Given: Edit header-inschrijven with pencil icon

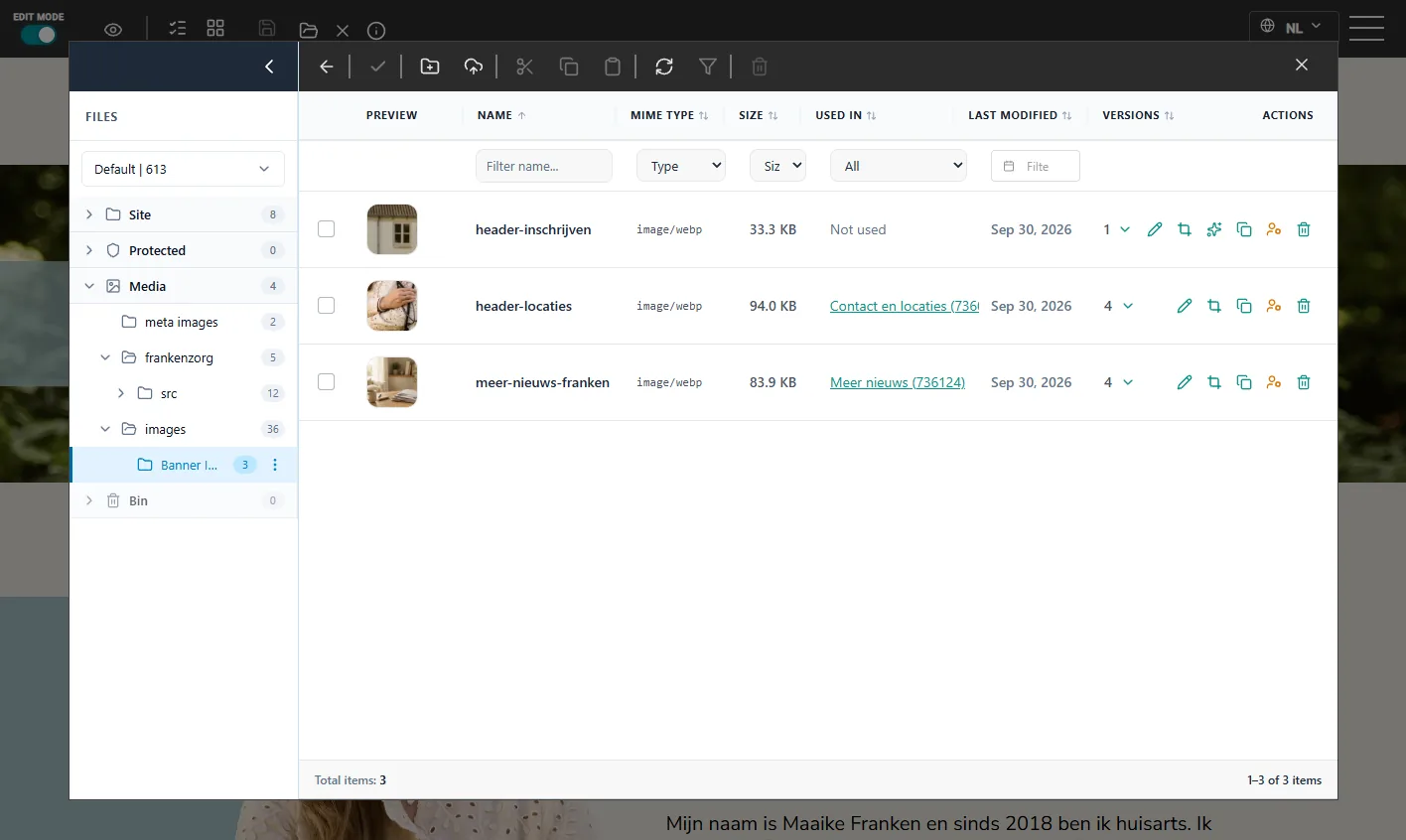Looking at the screenshot, I should pos(1155,229).
